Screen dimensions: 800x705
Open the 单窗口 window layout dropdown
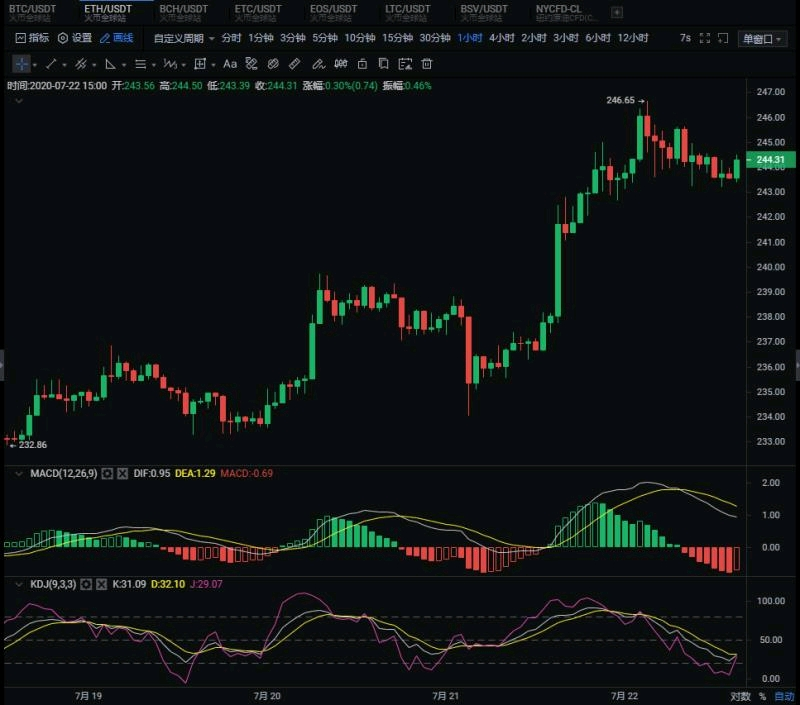click(x=764, y=38)
